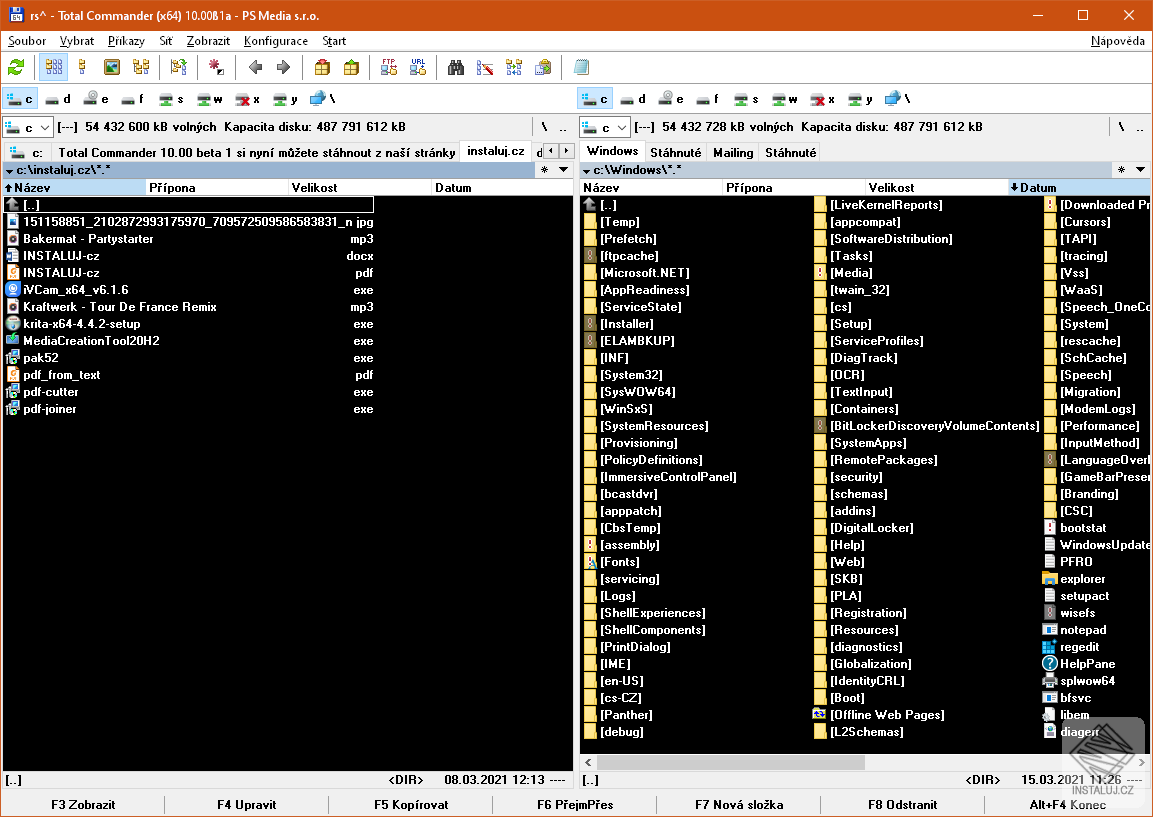Image resolution: width=1153 pixels, height=817 pixels.
Task: Click right panel horizontal scrollbar thumb
Action: coord(731,763)
